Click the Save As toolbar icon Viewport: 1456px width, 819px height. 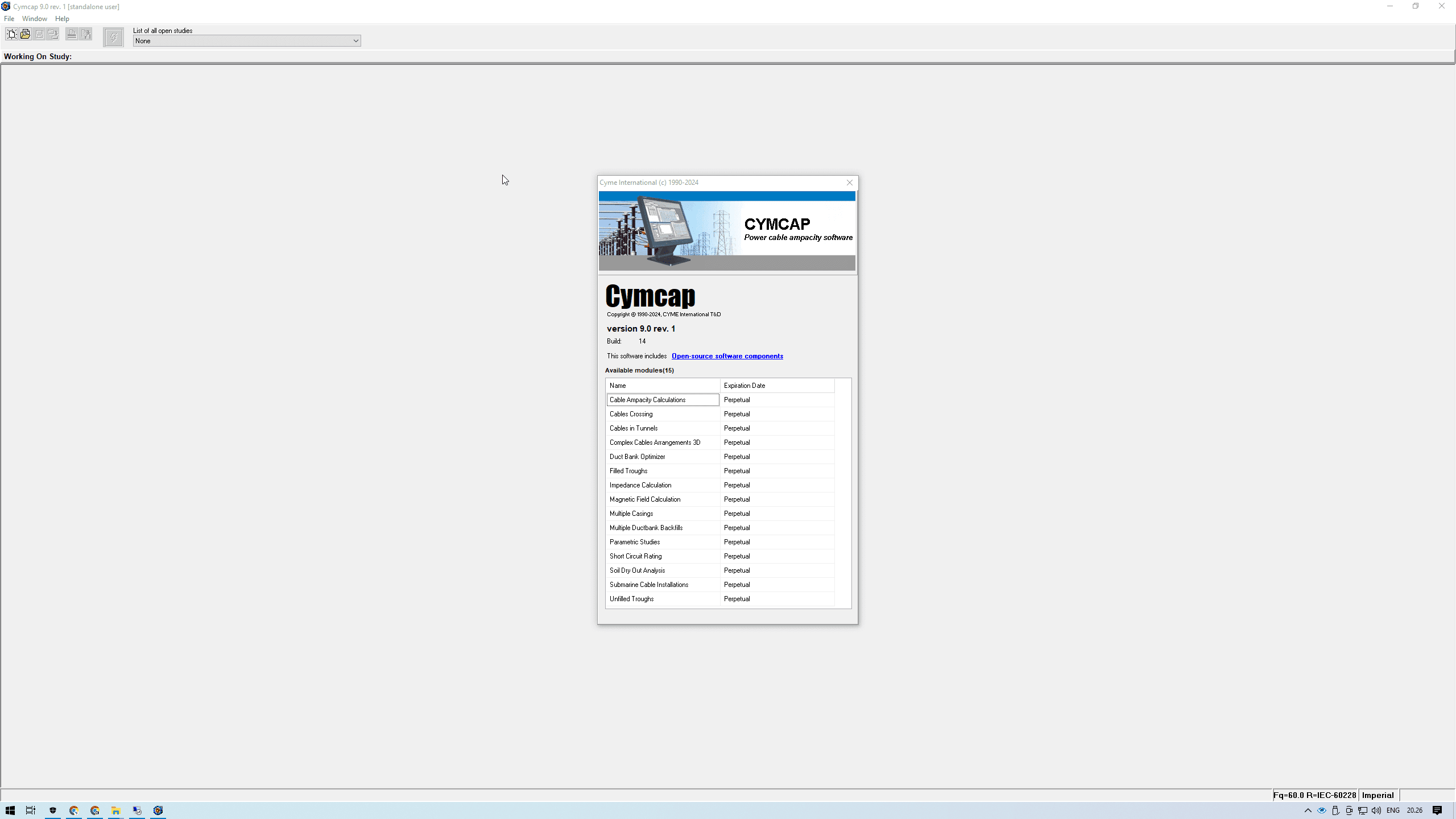[x=52, y=34]
